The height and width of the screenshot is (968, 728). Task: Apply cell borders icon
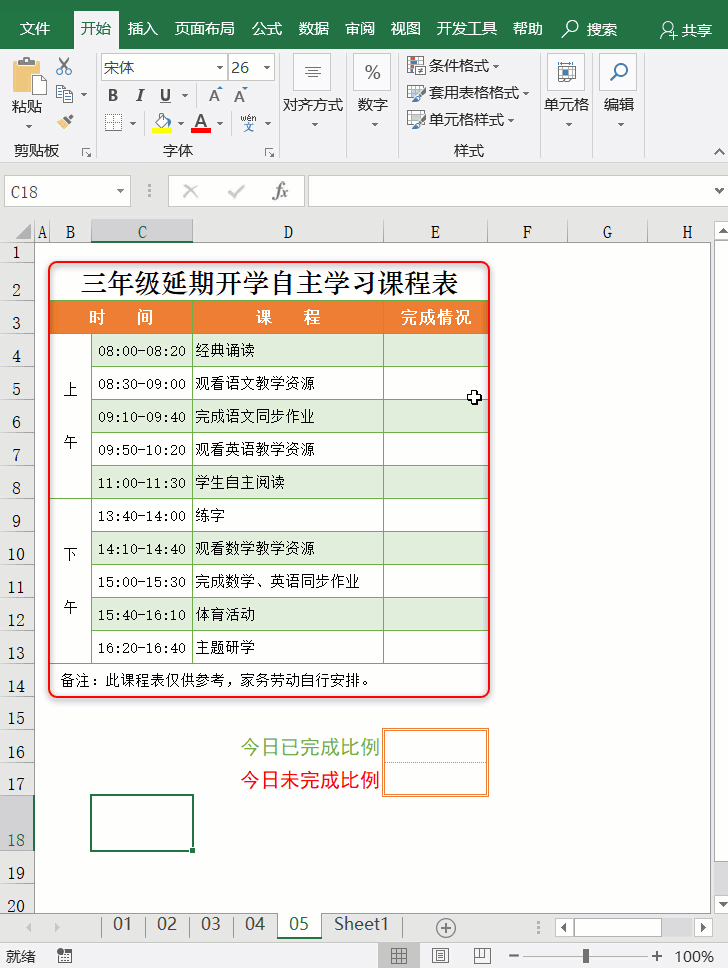(x=114, y=122)
